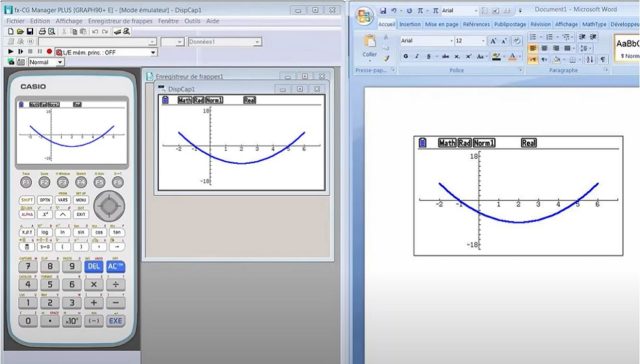Click the F1 key on the calculator
This screenshot has height=364, width=640.
tap(26, 182)
